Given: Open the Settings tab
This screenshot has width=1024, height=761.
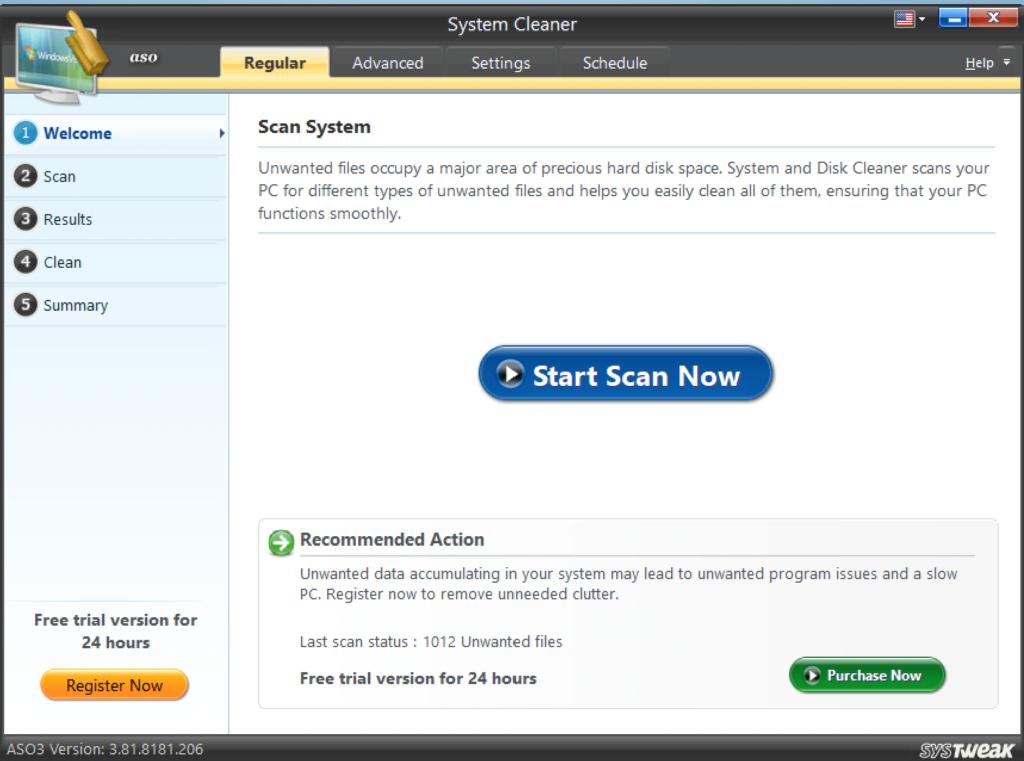Looking at the screenshot, I should click(501, 63).
